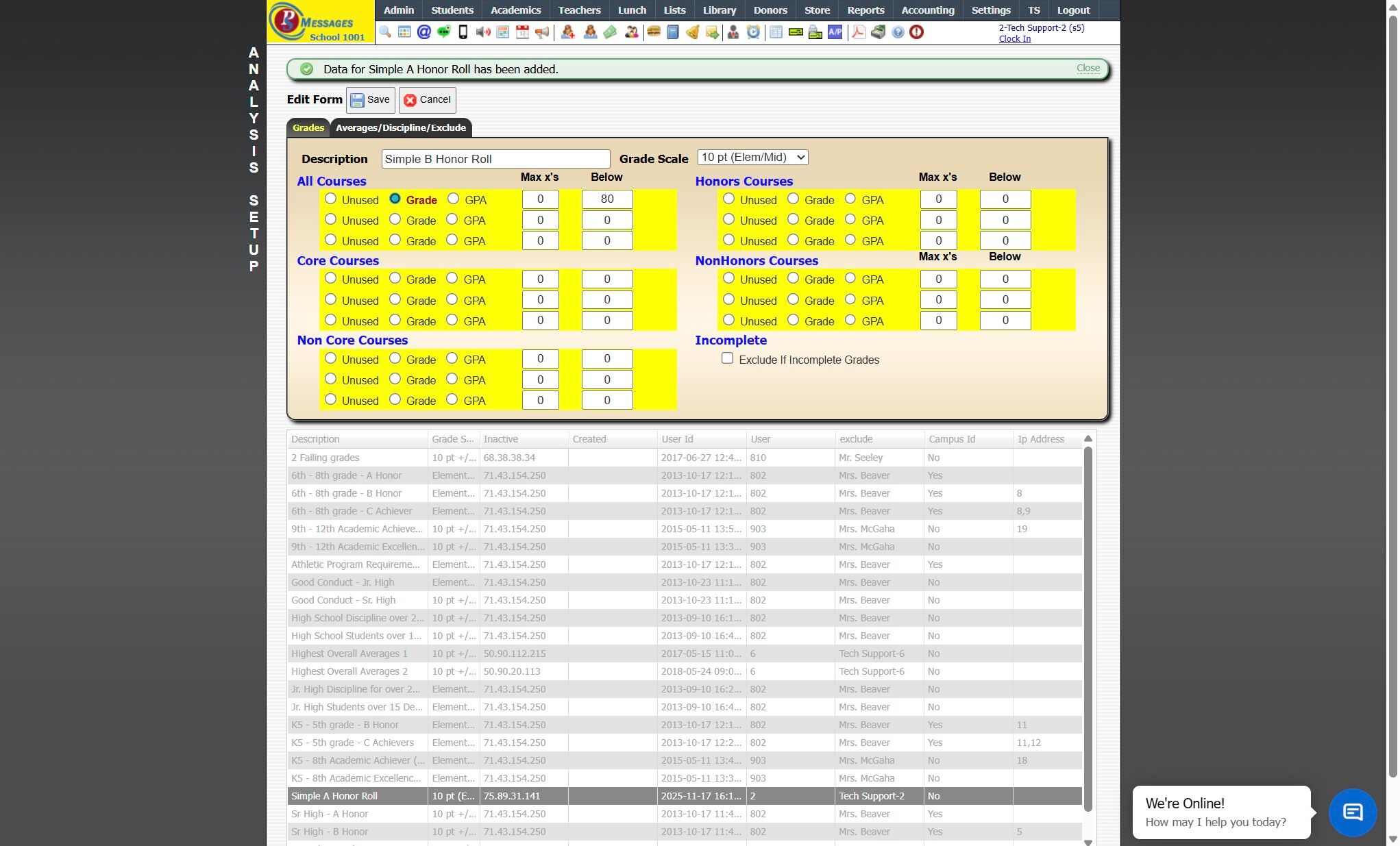Open the Grade Scale dropdown
Screen dimensions: 1400x846
click(x=752, y=158)
